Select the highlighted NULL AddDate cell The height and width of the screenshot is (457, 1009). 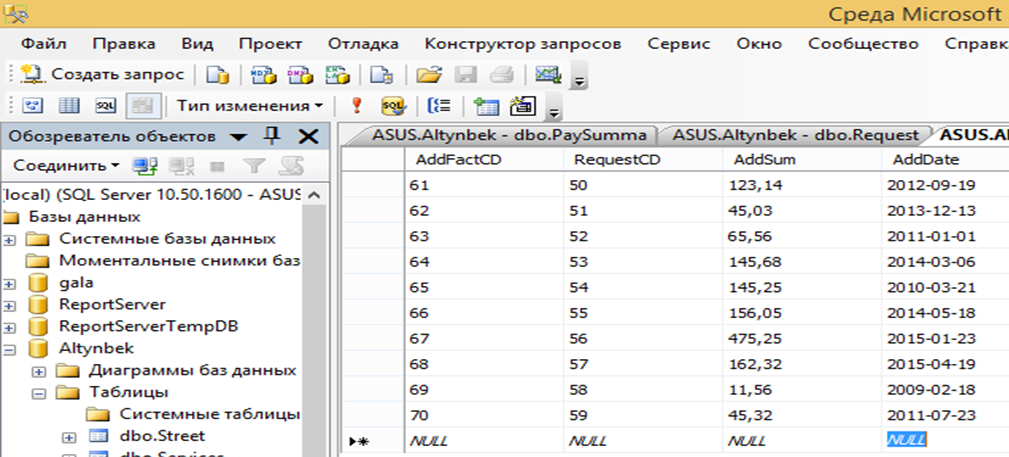(x=906, y=441)
